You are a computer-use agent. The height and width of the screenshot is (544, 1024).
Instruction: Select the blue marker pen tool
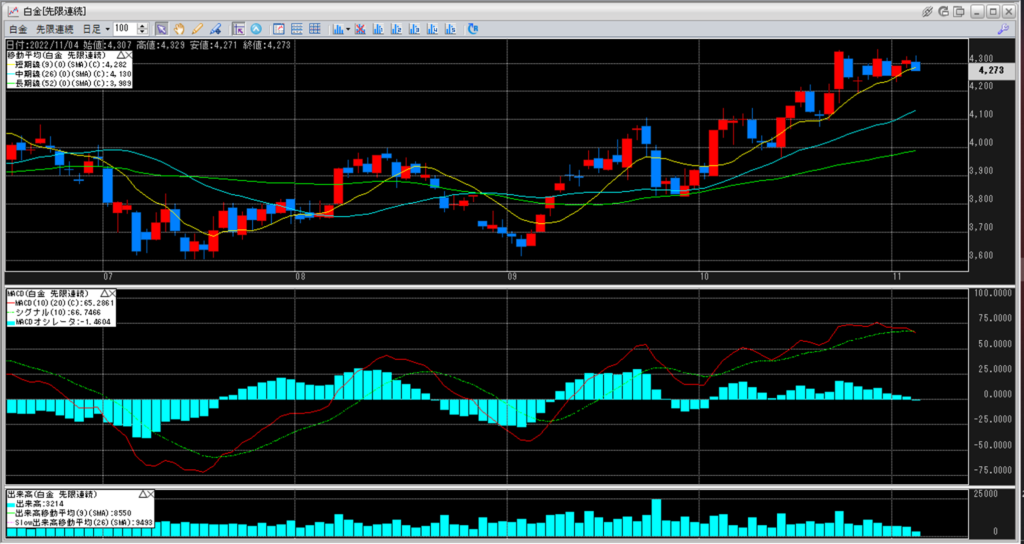216,29
